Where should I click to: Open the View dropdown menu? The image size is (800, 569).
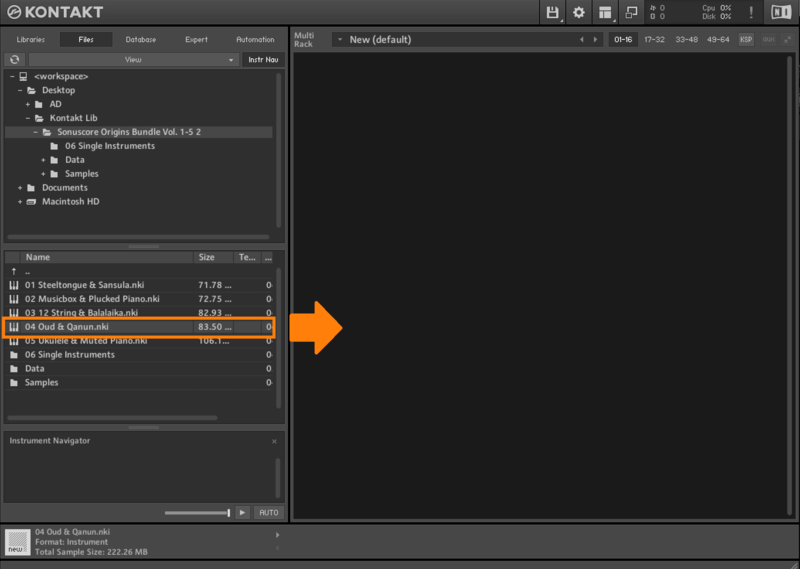[x=134, y=60]
